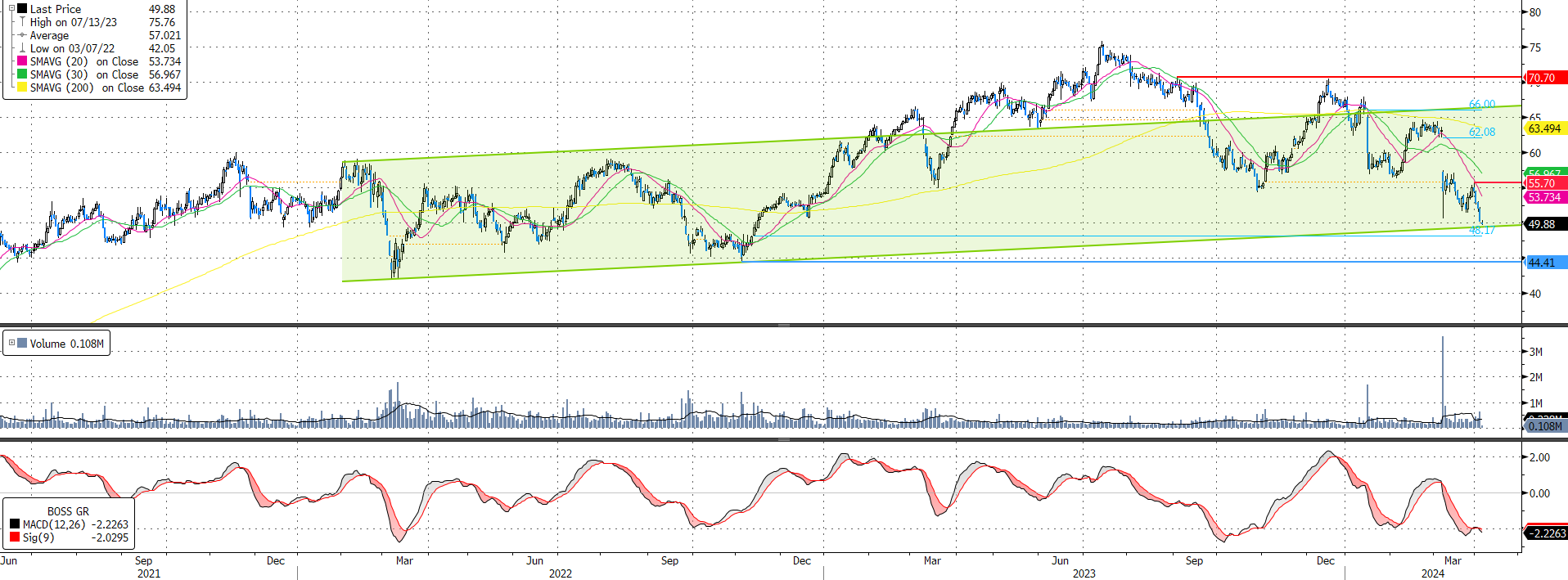
Task: Click the 2021 year label on time axis
Action: (x=149, y=573)
